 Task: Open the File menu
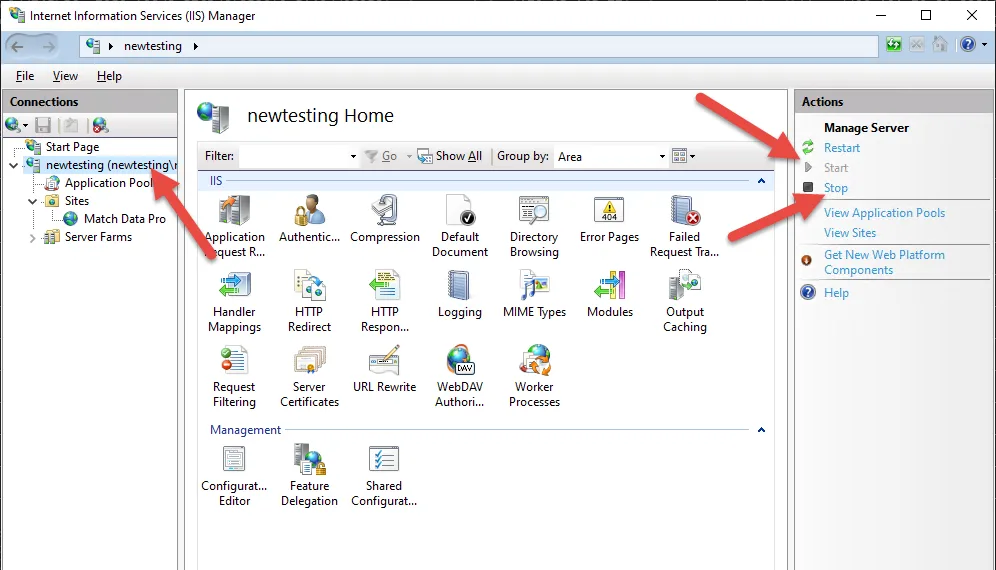(25, 76)
